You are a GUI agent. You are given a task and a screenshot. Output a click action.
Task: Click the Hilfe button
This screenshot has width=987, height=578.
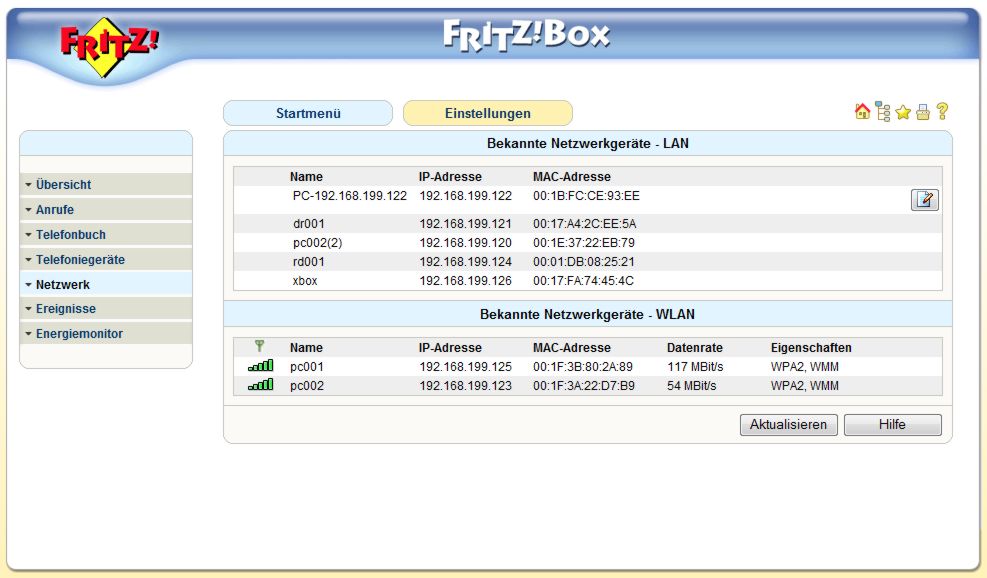coord(893,424)
